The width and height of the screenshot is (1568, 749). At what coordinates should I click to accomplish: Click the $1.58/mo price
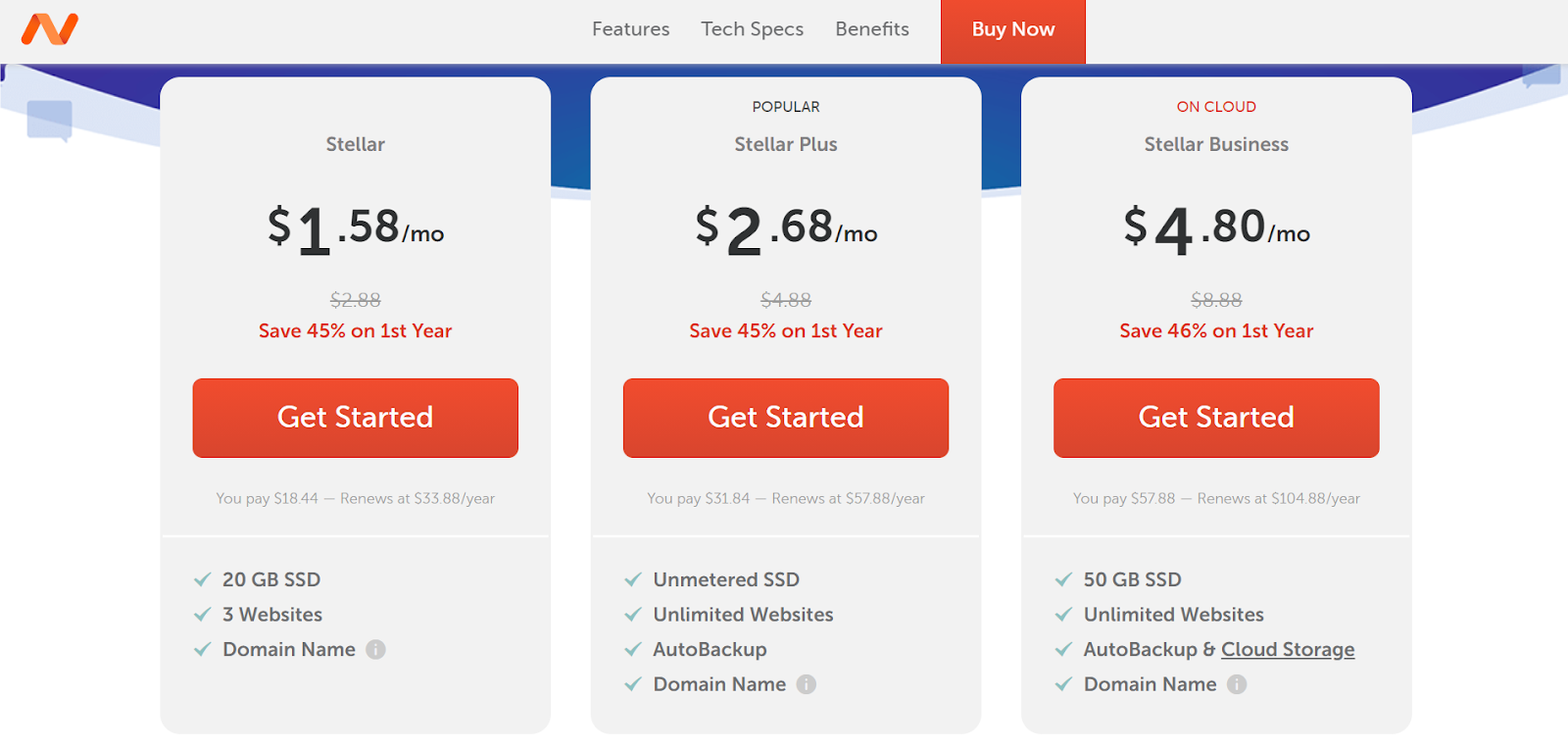356,230
